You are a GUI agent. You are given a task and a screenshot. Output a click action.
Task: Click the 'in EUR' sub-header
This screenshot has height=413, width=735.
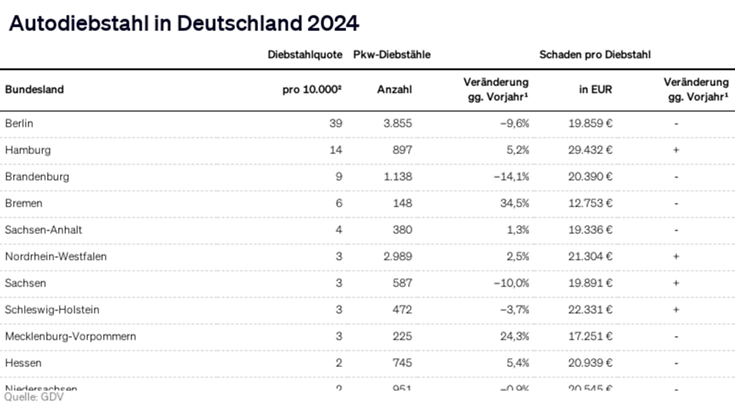pos(595,89)
